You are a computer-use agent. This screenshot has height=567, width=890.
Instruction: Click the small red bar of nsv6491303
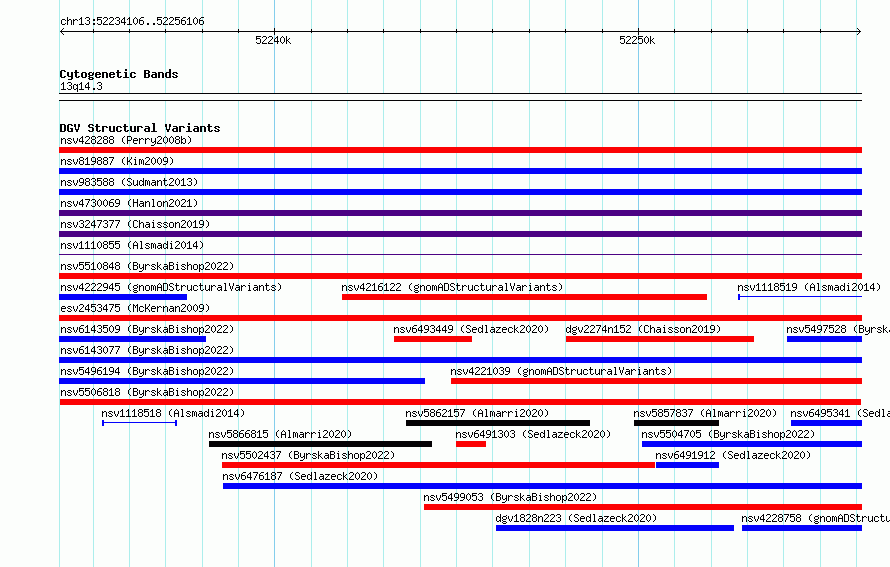(x=471, y=444)
